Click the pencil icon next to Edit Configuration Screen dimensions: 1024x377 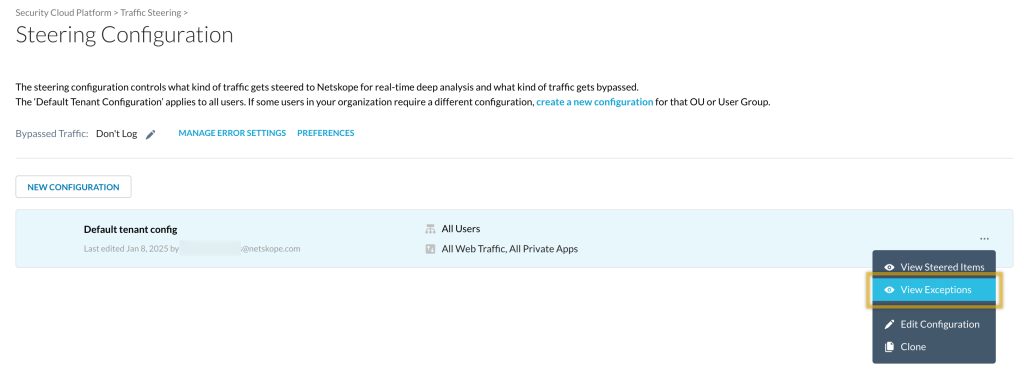(x=889, y=325)
